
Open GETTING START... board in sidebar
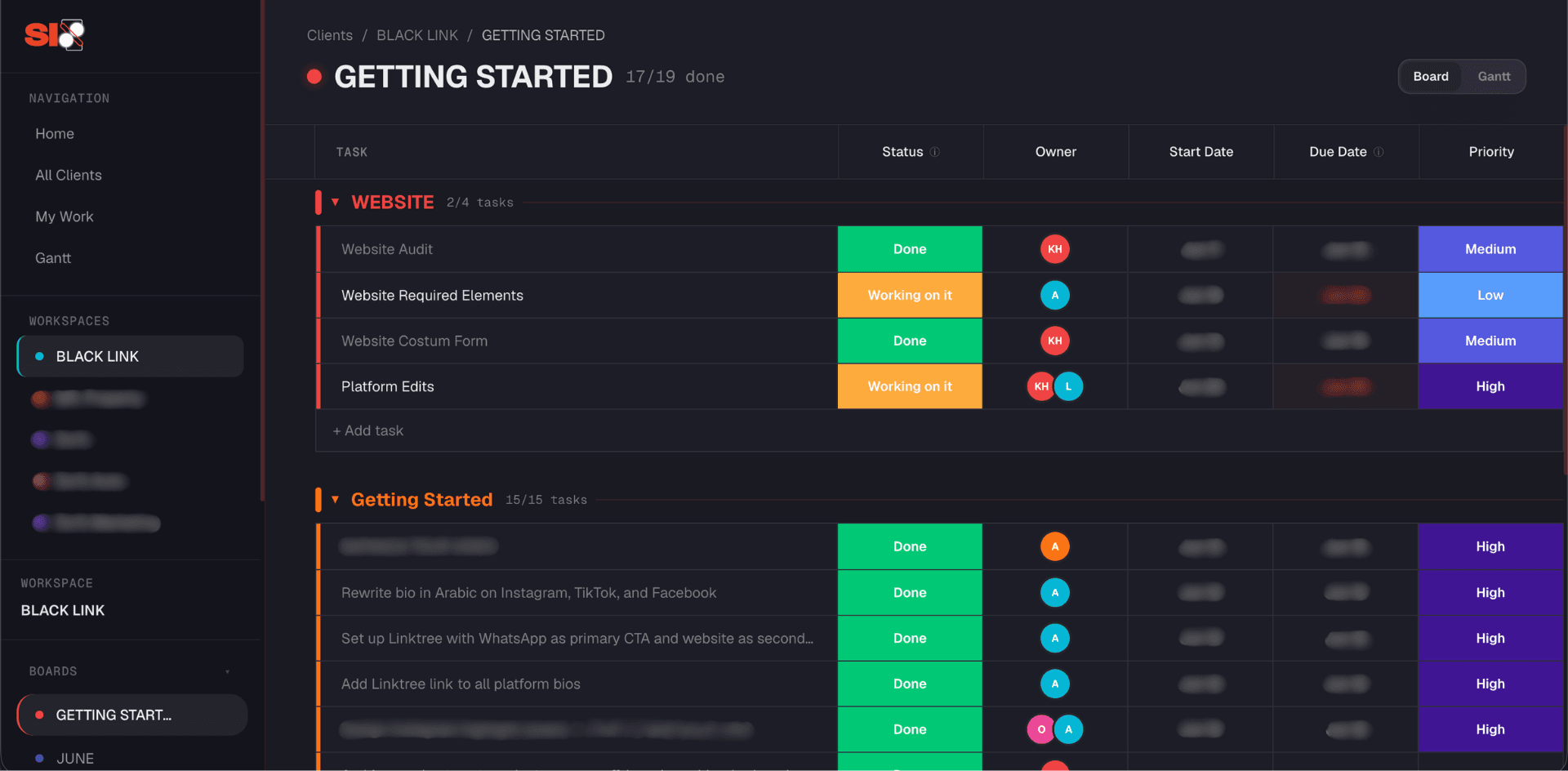point(132,715)
